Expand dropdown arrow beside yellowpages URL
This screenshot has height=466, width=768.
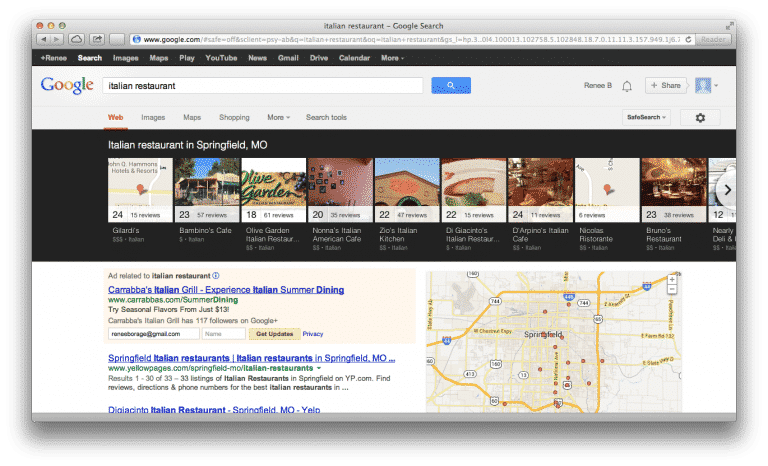tap(319, 368)
